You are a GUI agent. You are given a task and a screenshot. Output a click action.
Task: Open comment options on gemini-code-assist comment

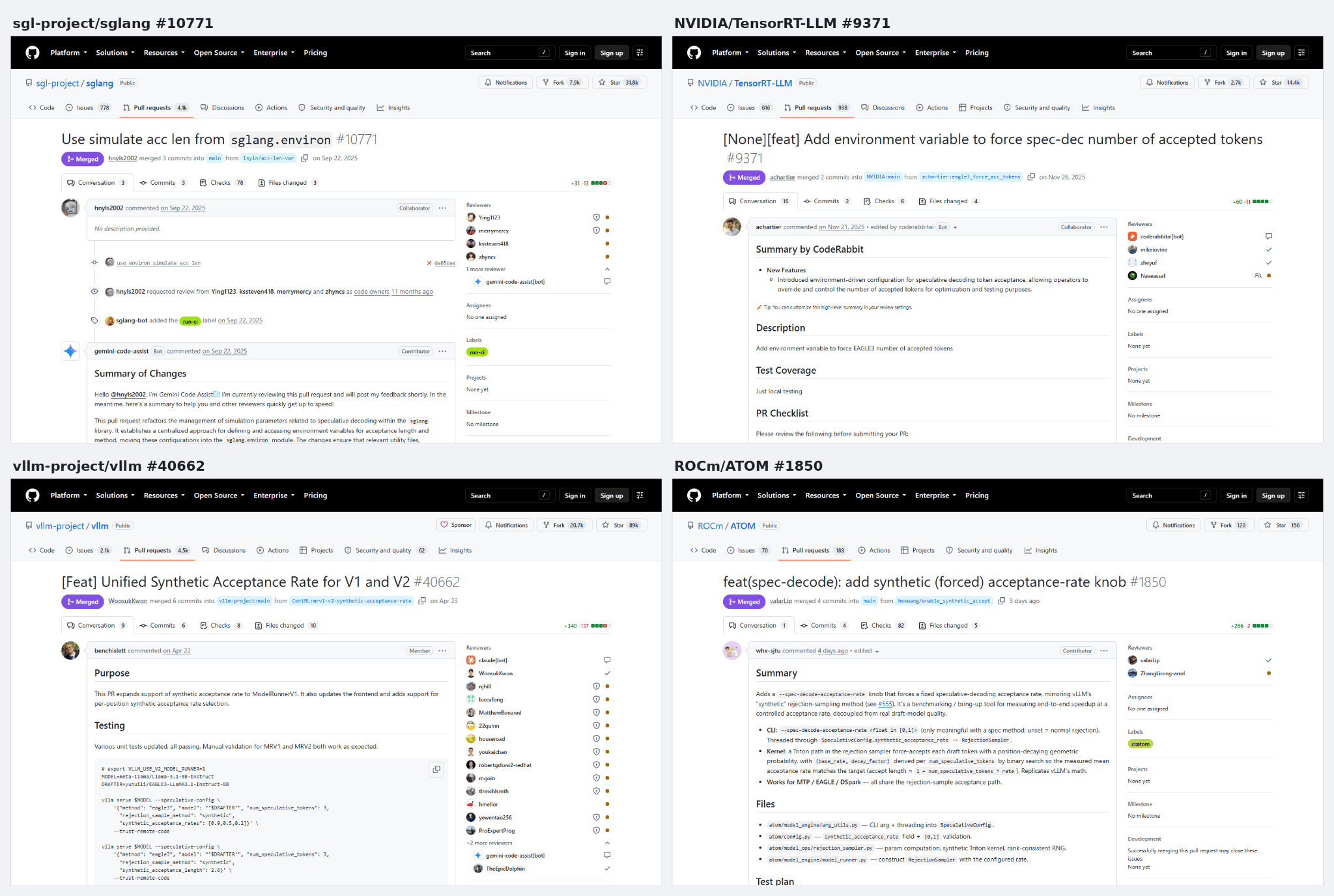coord(443,352)
